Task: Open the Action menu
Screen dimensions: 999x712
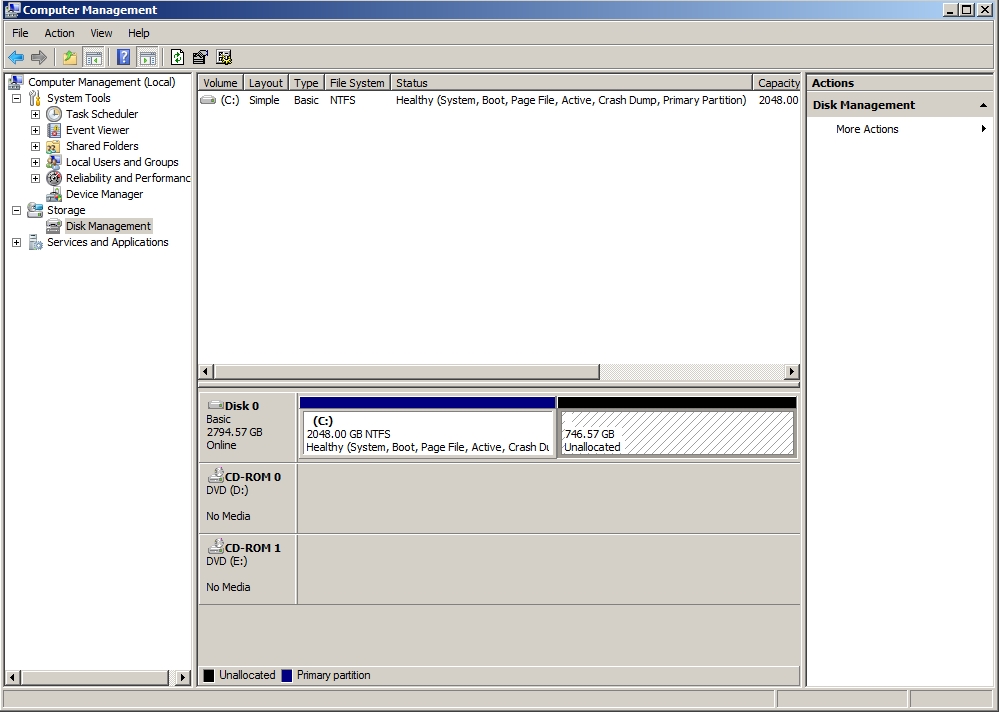Action: 59,33
